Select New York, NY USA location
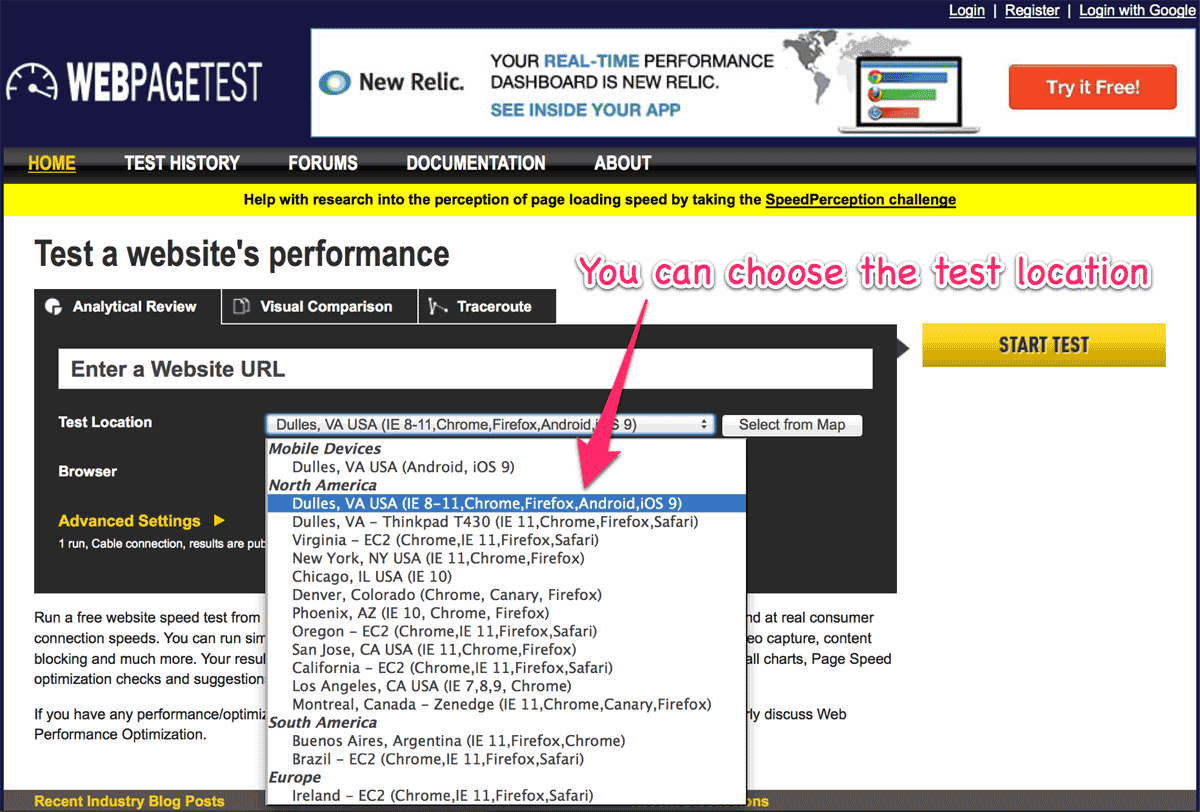Image resolution: width=1200 pixels, height=812 pixels. (506, 558)
